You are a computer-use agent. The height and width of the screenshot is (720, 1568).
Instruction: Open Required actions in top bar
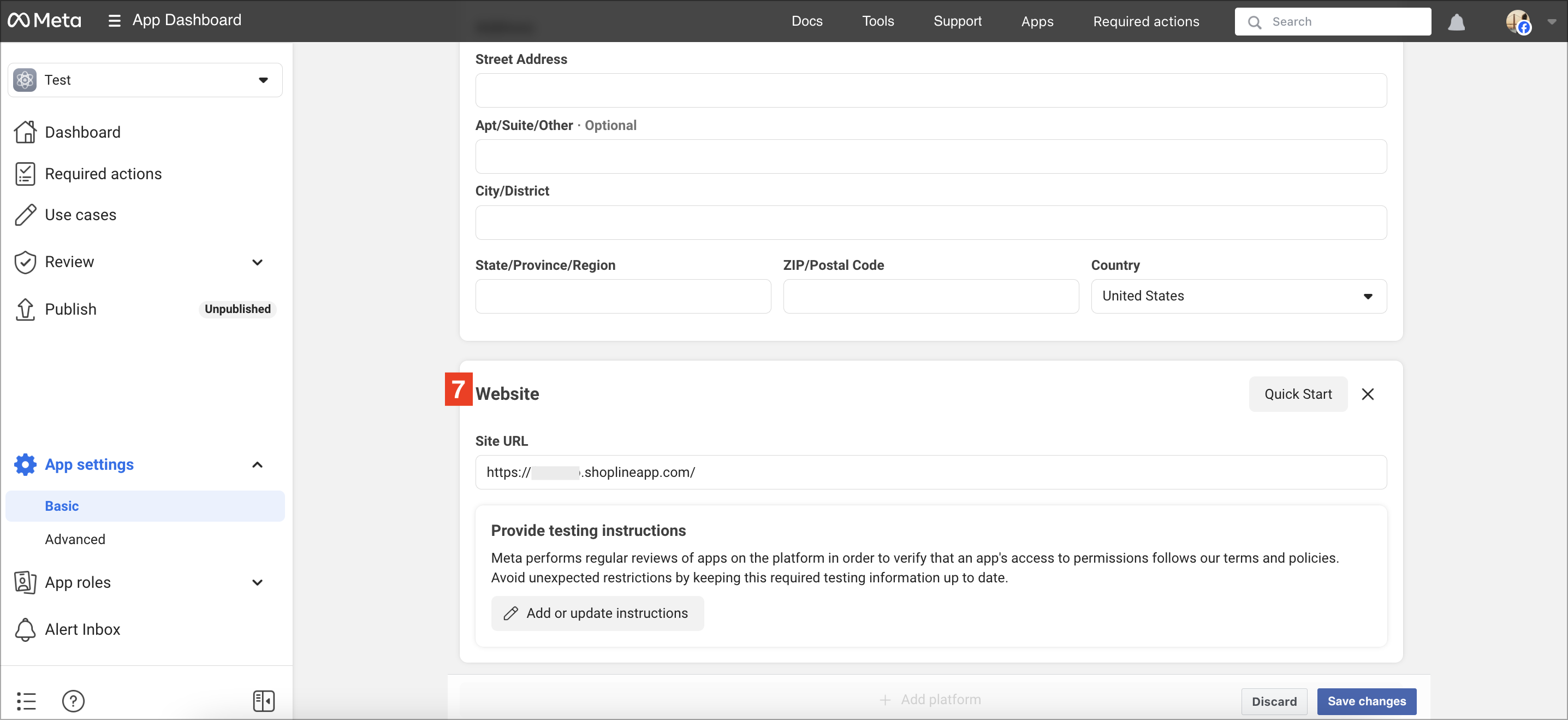pos(1145,21)
